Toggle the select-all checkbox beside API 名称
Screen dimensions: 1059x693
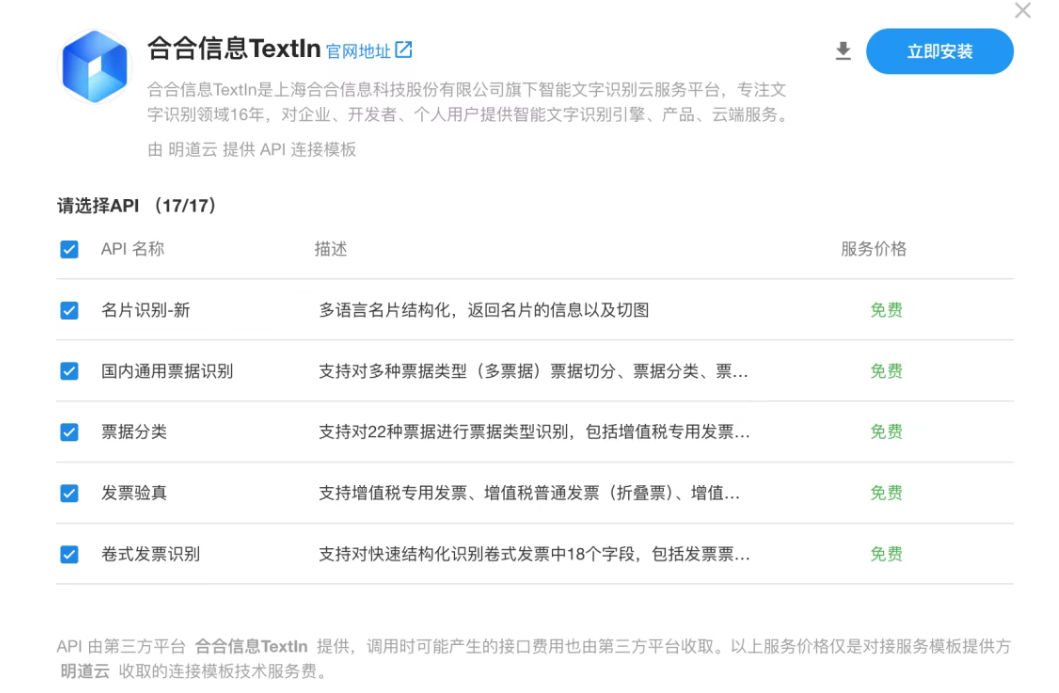click(x=69, y=249)
